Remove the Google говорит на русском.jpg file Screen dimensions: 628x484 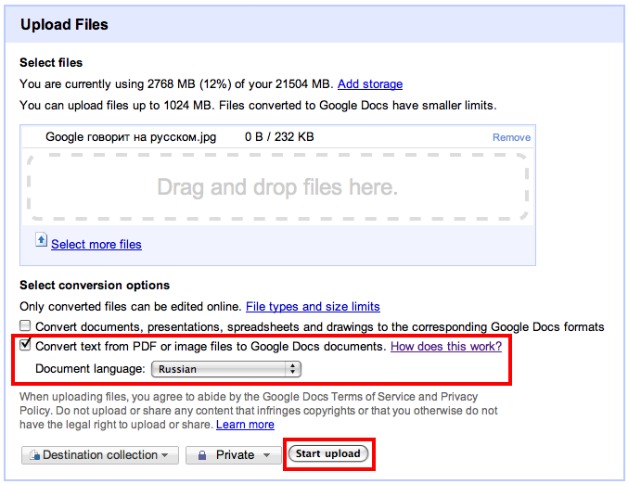(x=511, y=137)
